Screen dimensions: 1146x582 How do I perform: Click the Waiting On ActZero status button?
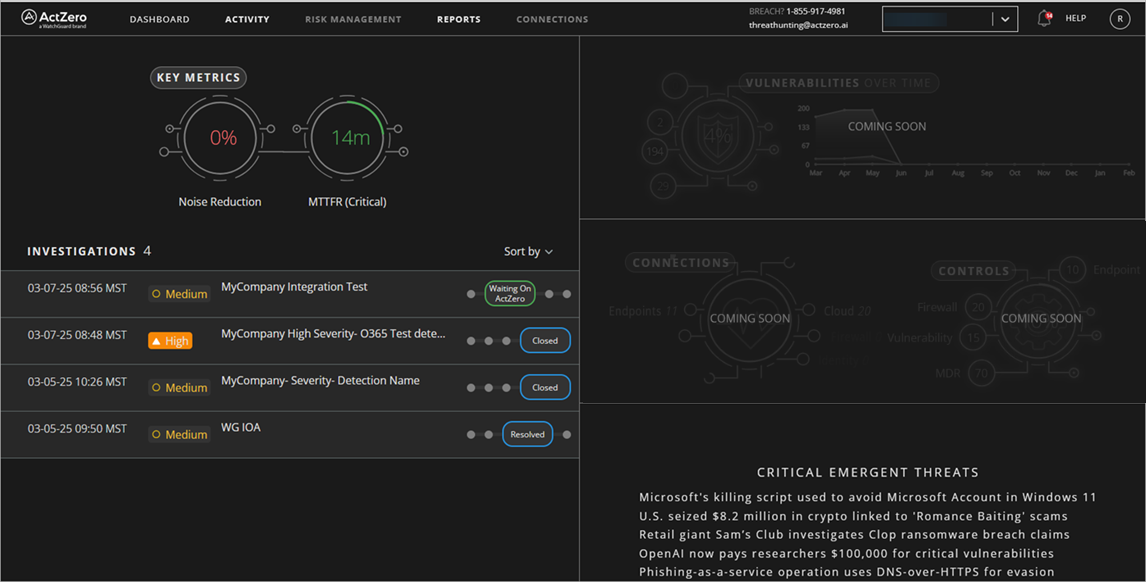(x=510, y=293)
